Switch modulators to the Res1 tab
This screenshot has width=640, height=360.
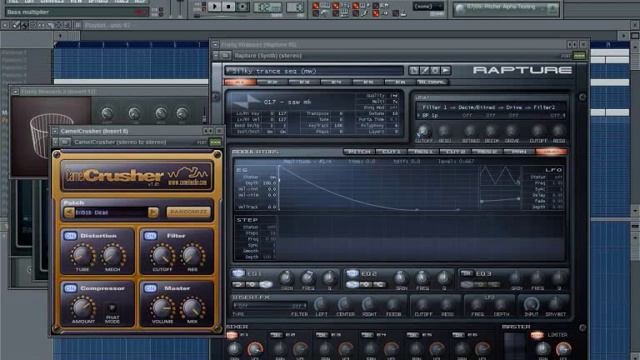pos(423,152)
